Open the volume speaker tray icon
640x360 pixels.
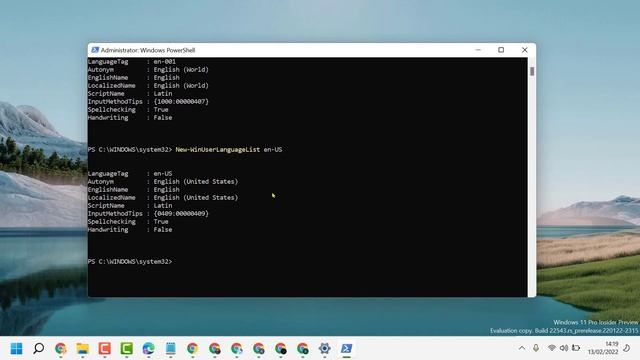click(564, 348)
